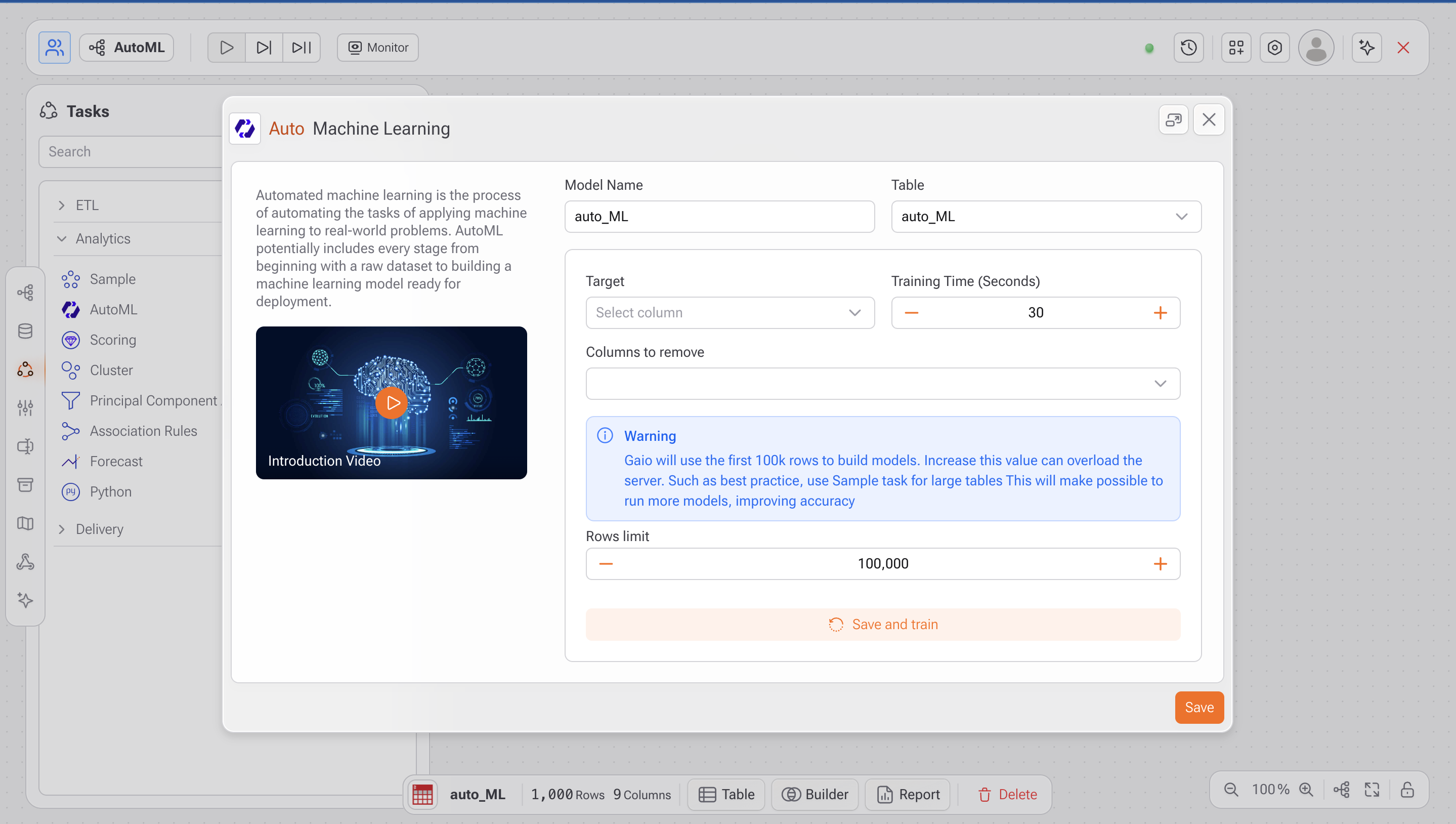
Task: Click the sliders settings icon in left sidebar
Action: coord(25,407)
